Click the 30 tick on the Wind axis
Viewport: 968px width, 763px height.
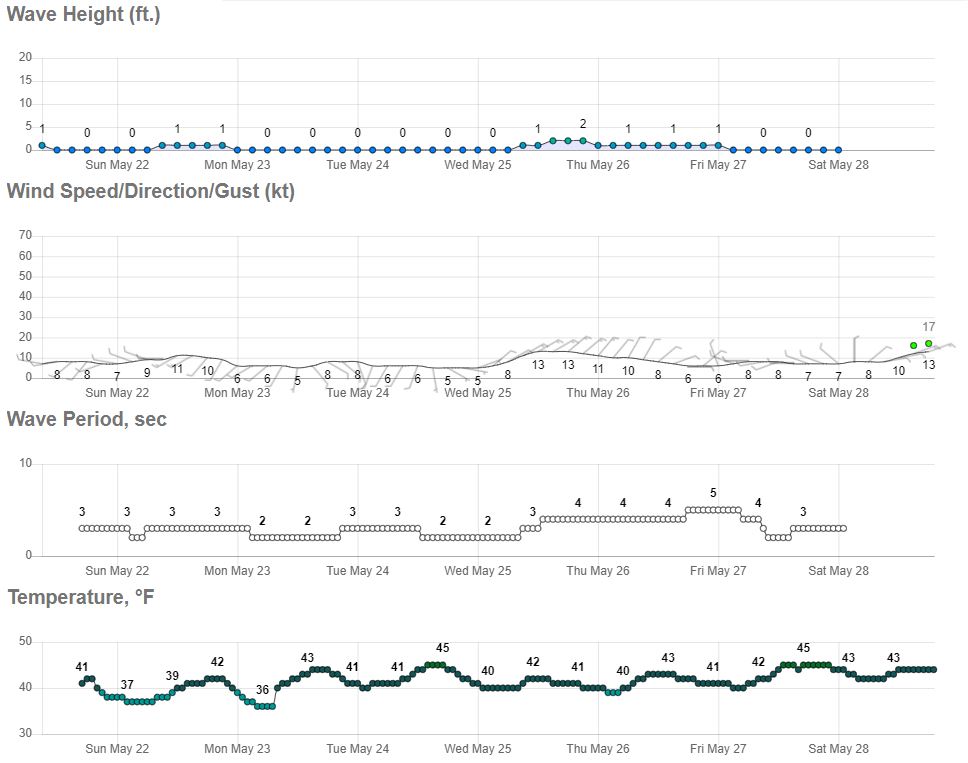click(x=25, y=316)
